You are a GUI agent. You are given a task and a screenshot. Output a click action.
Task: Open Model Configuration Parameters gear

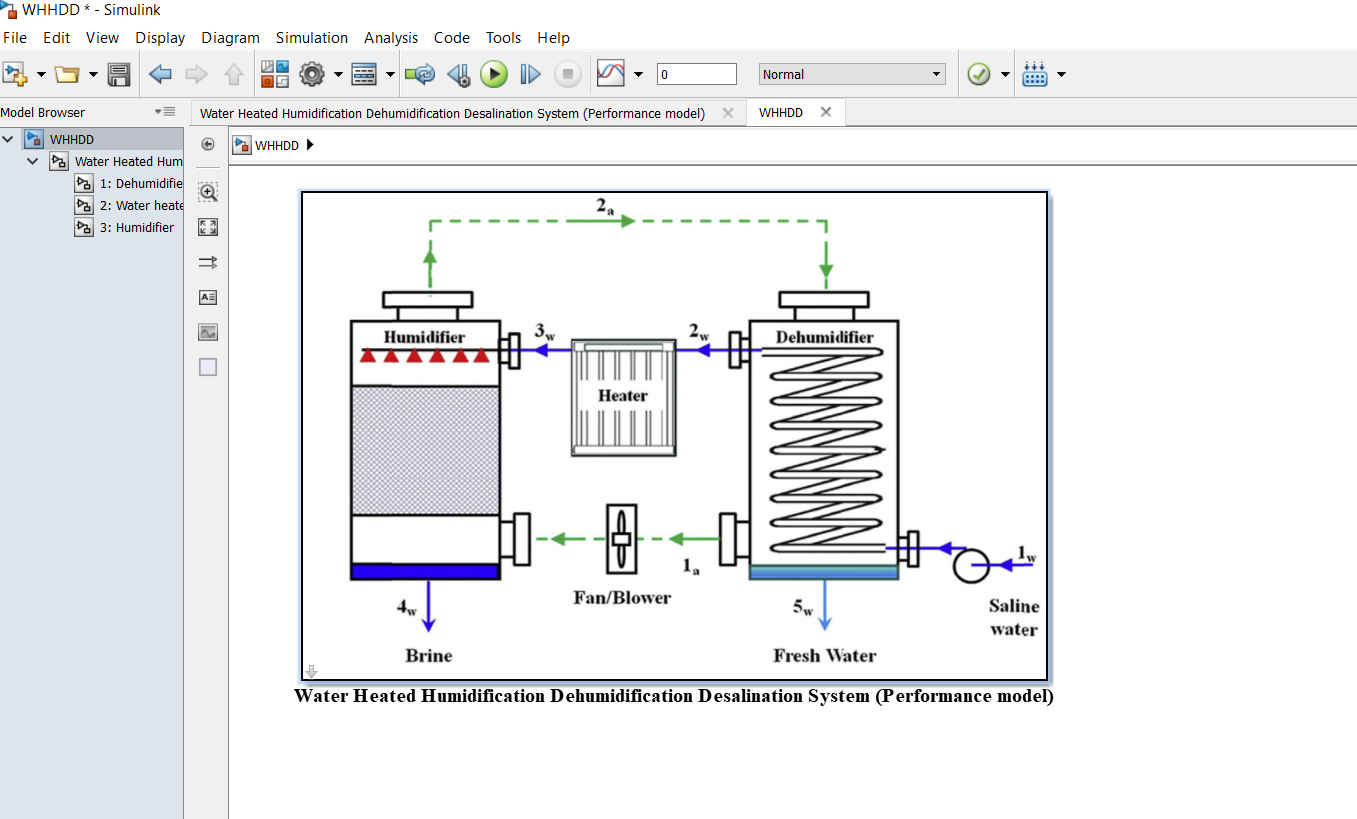click(310, 73)
